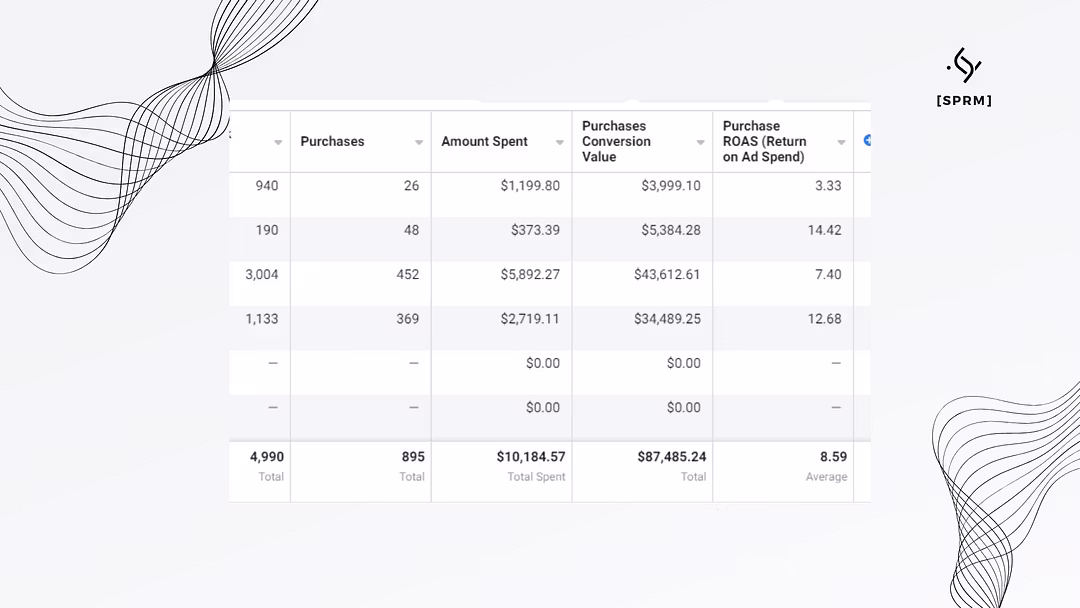Screen dimensions: 1080x608
Task: Click the Purchase ROAS header label
Action: point(764,141)
